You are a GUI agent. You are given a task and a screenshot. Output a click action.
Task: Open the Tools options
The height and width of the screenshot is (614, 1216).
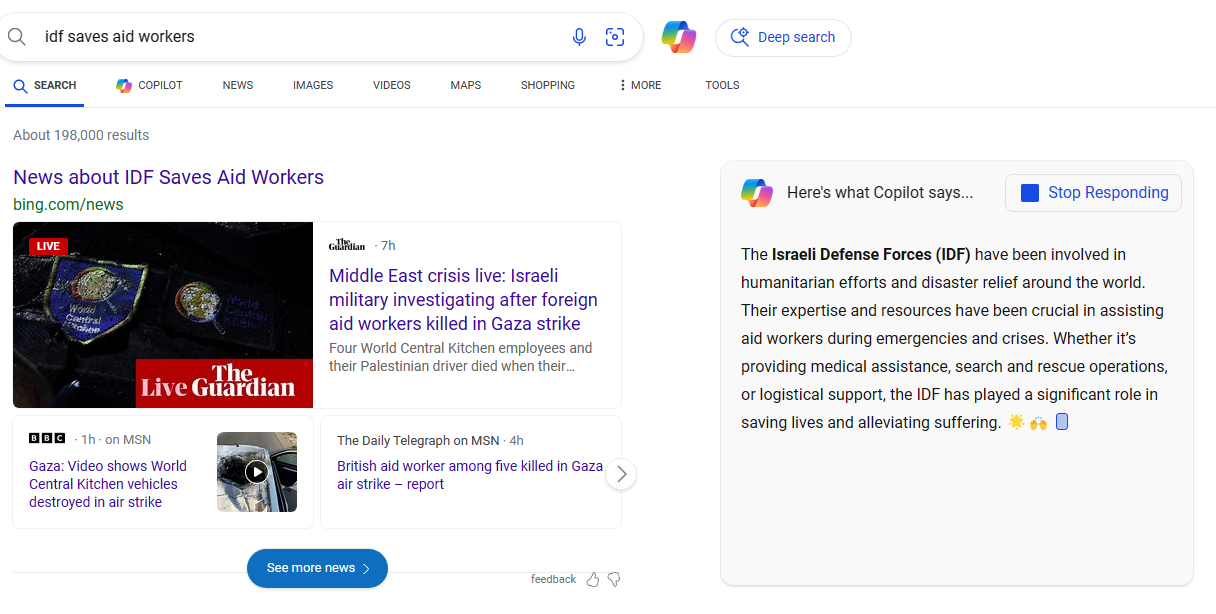722,85
